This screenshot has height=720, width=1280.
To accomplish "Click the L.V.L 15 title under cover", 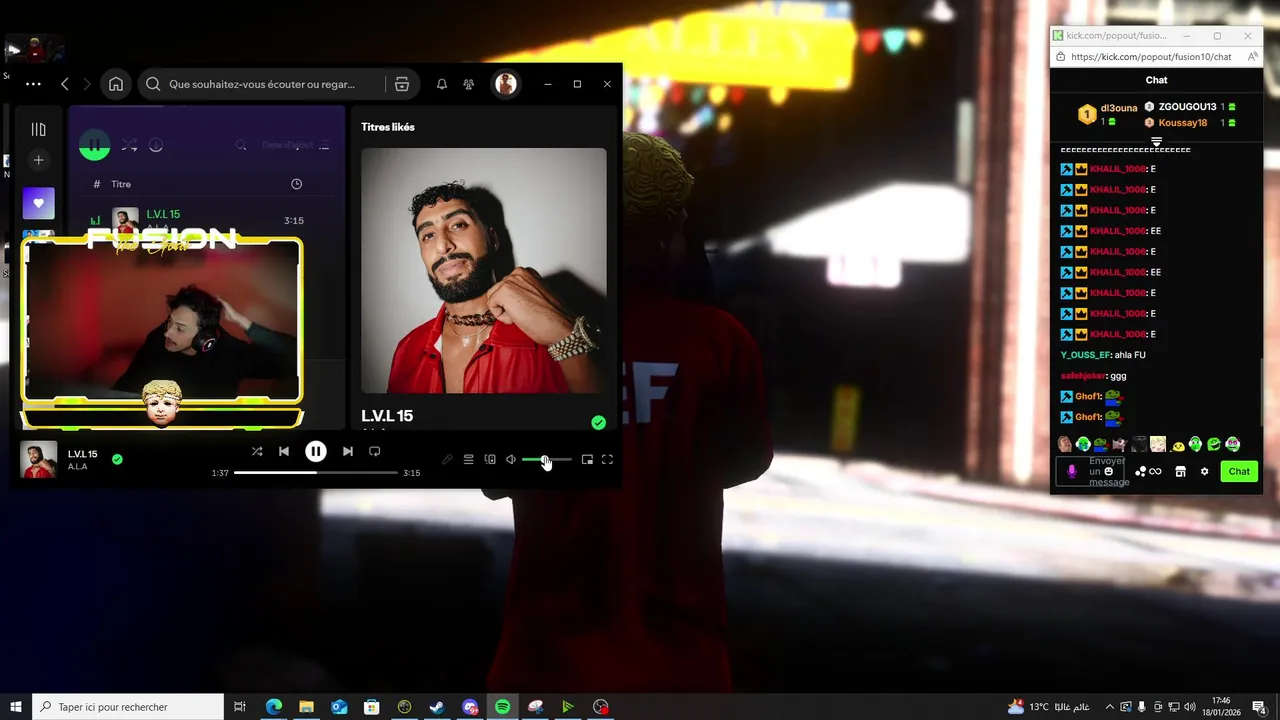I will click(387, 416).
